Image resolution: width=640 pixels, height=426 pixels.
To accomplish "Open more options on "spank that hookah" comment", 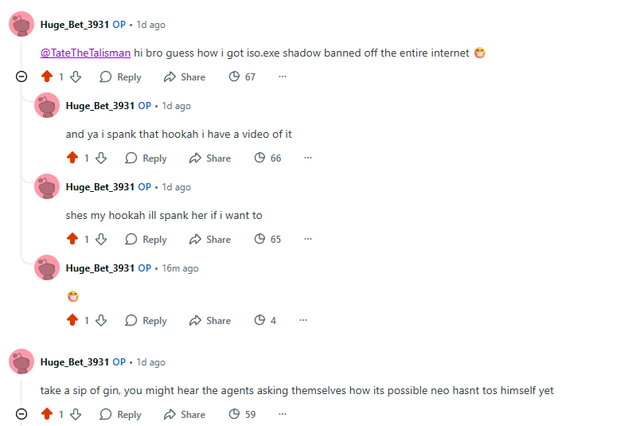I will tap(308, 158).
